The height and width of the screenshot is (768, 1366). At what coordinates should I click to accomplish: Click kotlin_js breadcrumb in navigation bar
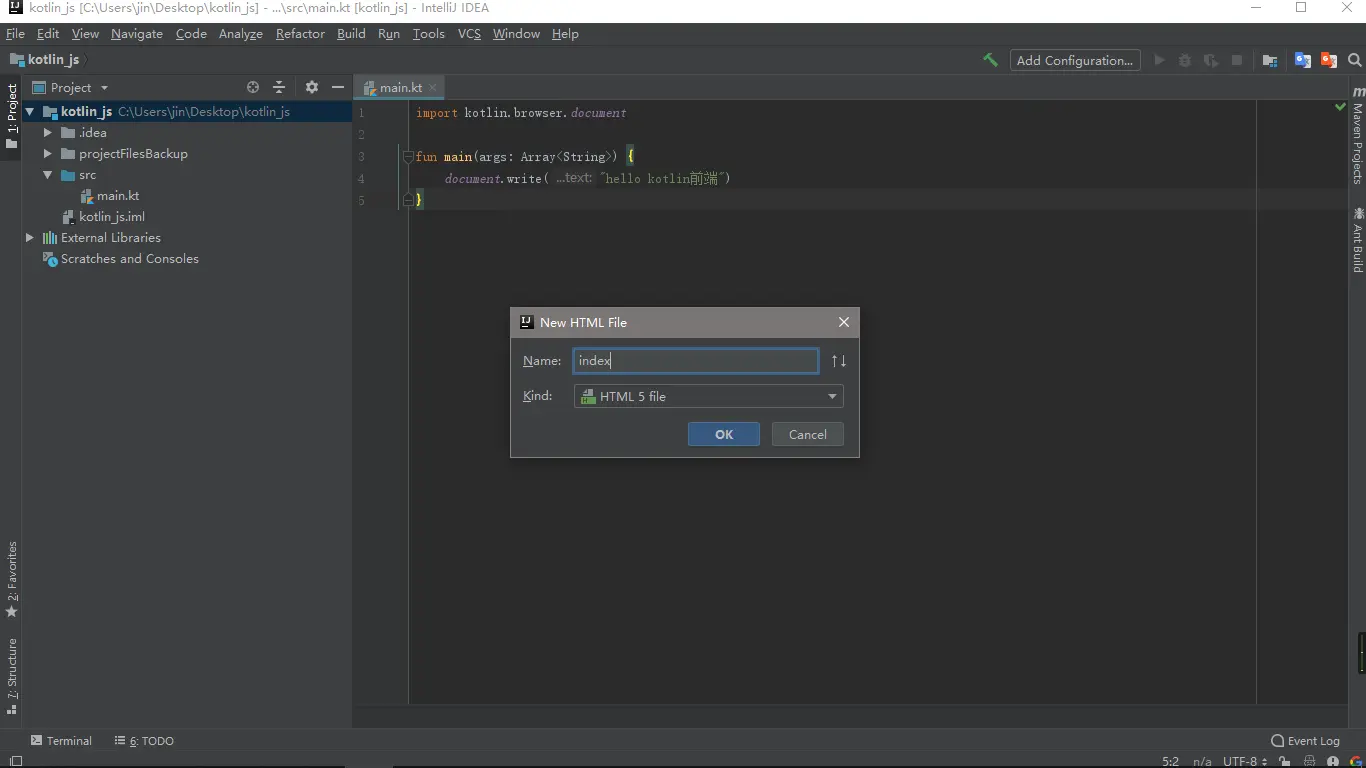[x=46, y=60]
